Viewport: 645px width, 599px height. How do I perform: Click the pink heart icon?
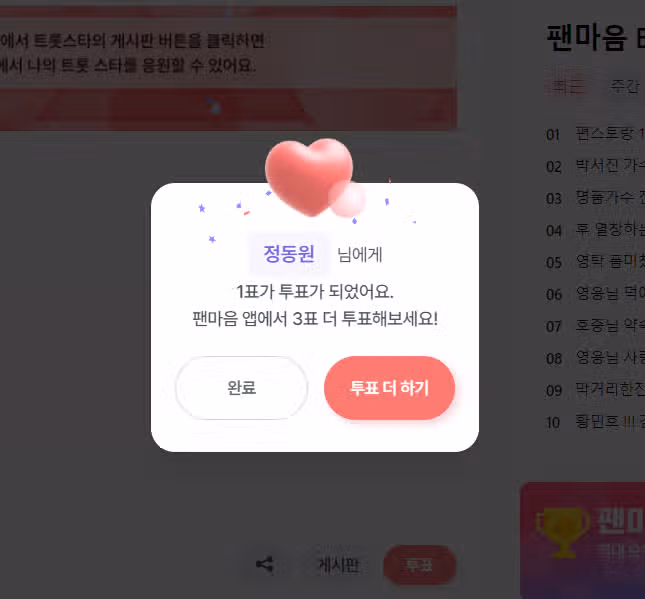[x=311, y=177]
